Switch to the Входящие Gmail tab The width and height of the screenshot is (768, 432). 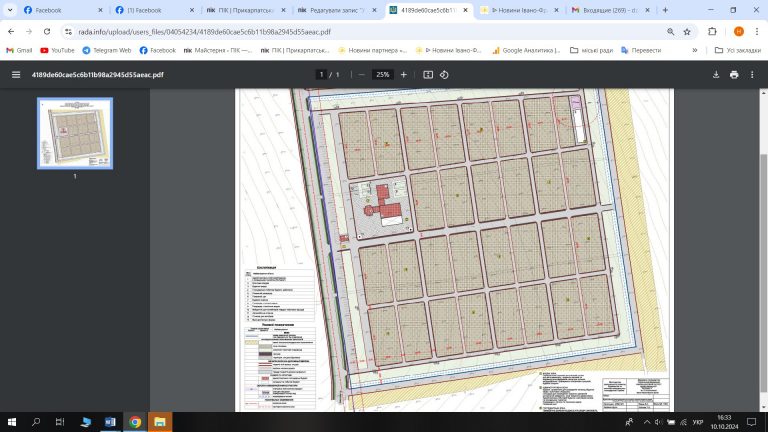tap(611, 10)
